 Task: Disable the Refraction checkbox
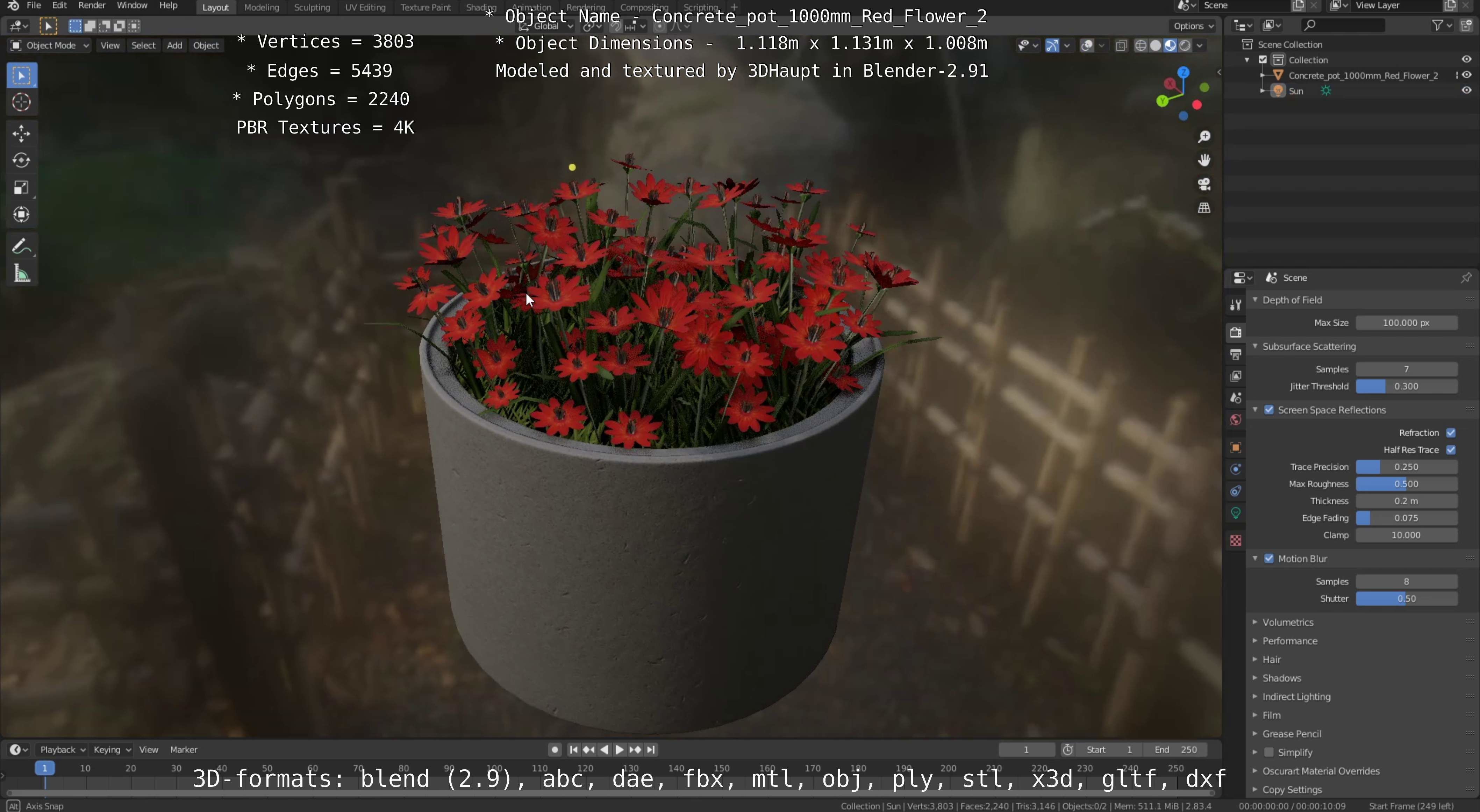click(1451, 433)
